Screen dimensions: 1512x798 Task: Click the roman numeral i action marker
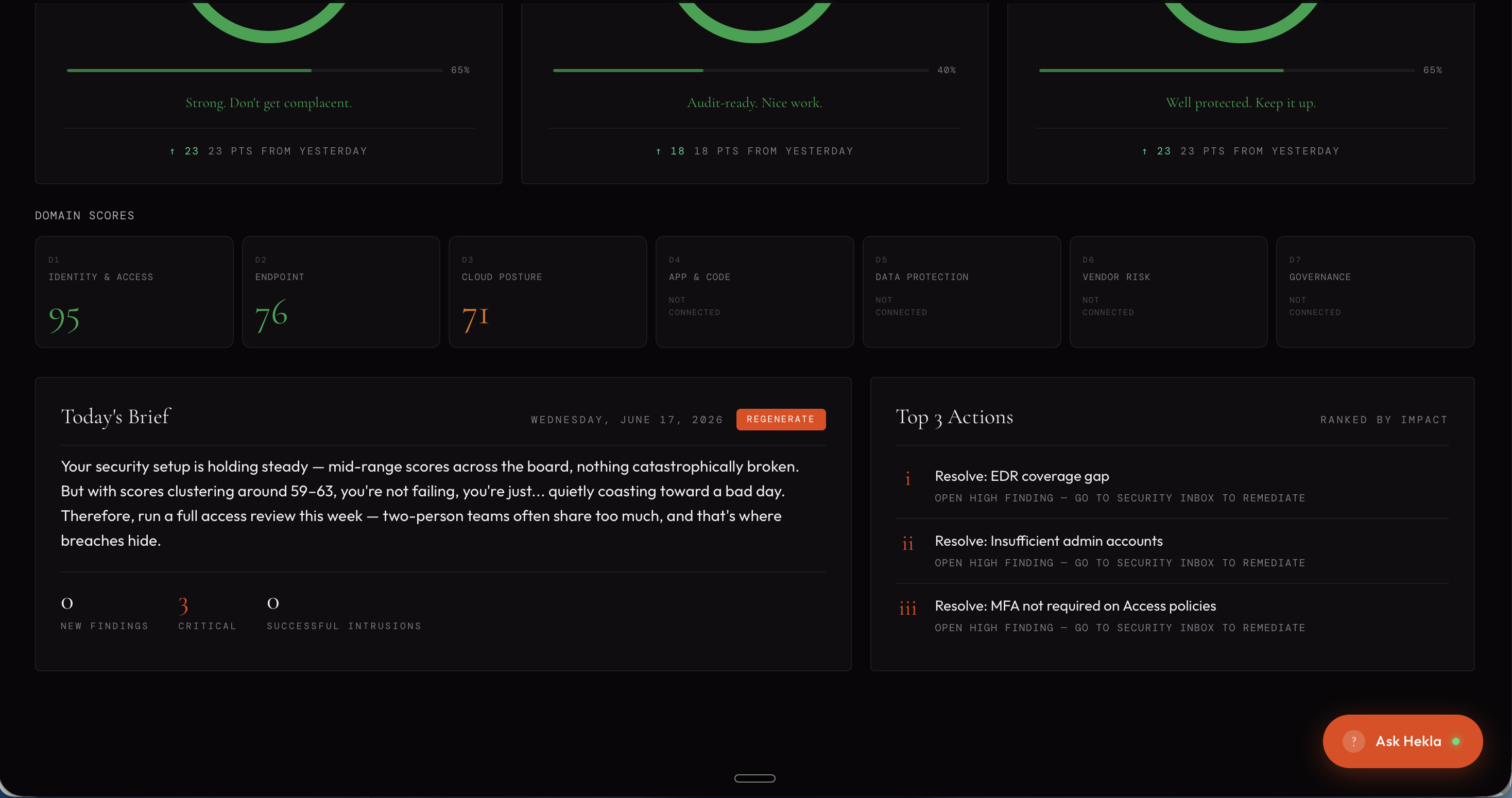point(907,479)
